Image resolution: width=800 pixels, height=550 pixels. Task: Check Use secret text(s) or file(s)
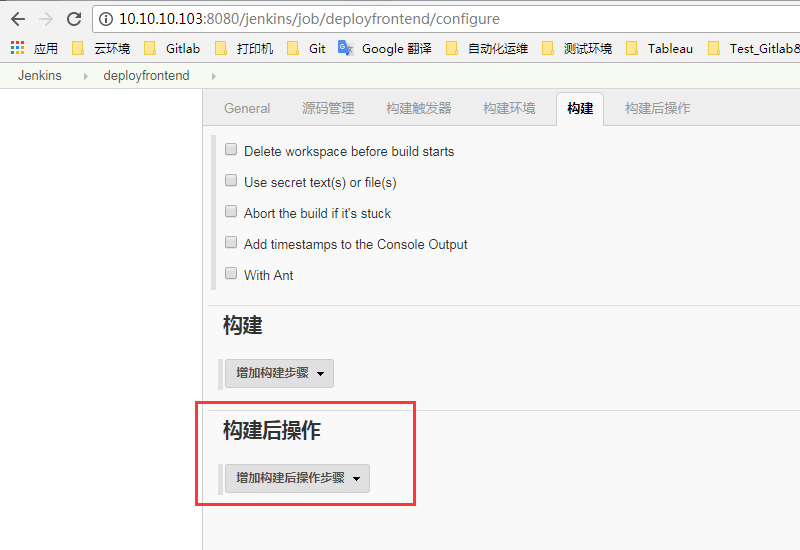[231, 181]
